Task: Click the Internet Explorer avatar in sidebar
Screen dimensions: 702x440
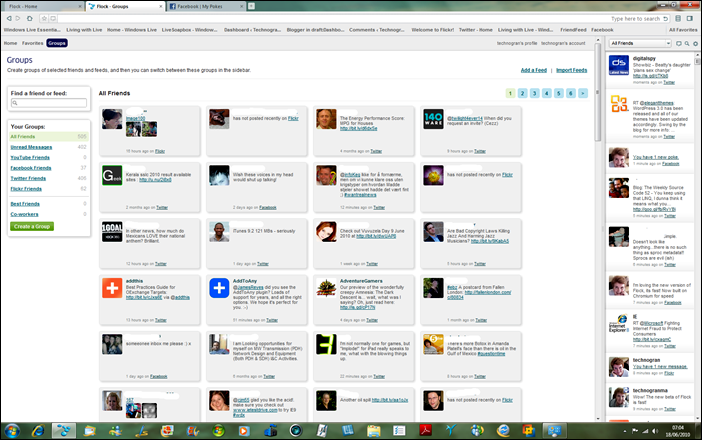Action: [619, 323]
